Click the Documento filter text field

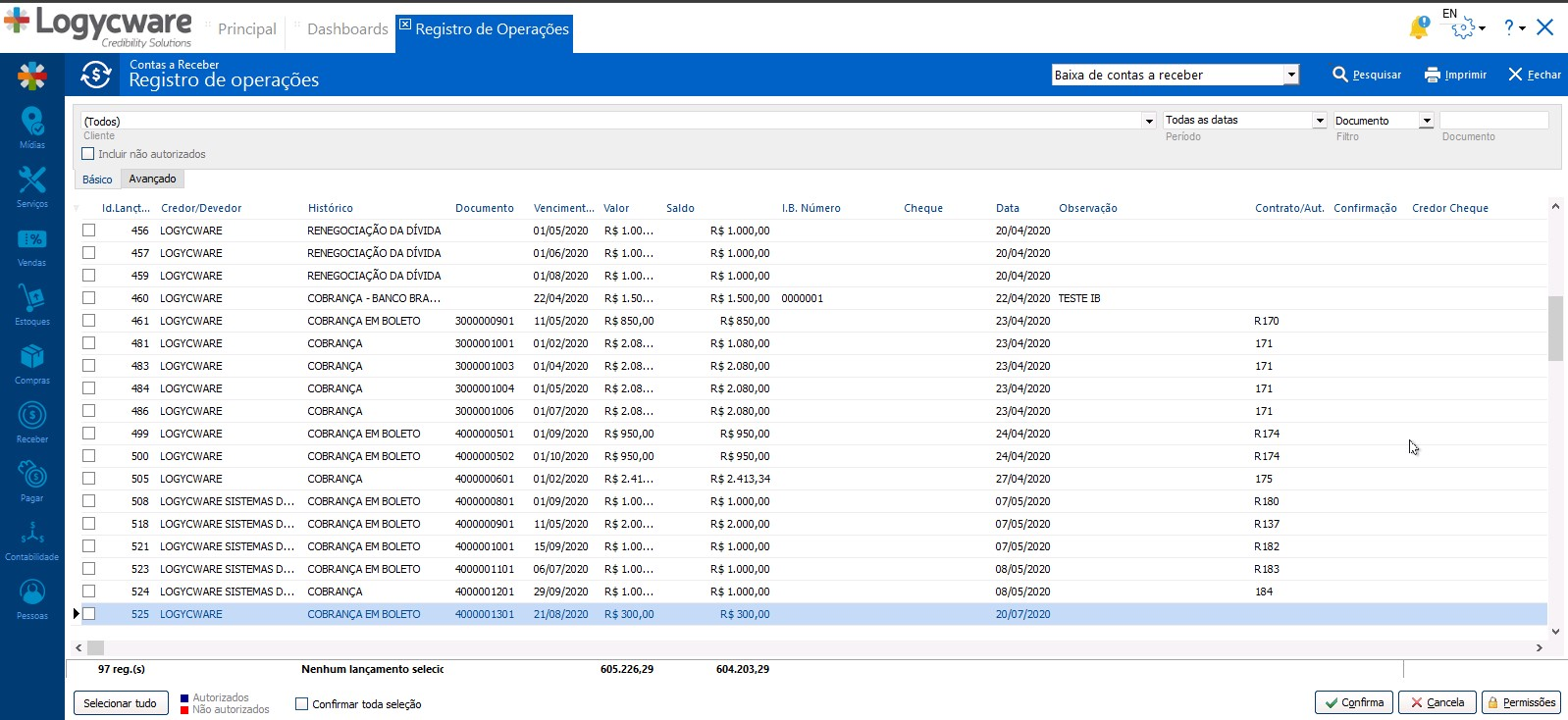point(1493,121)
